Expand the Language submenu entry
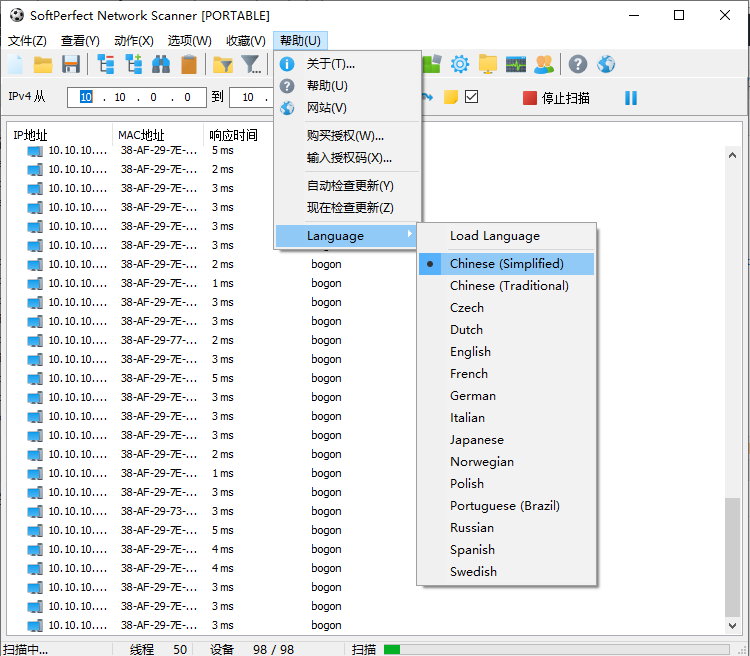This screenshot has width=750, height=656. pos(346,236)
